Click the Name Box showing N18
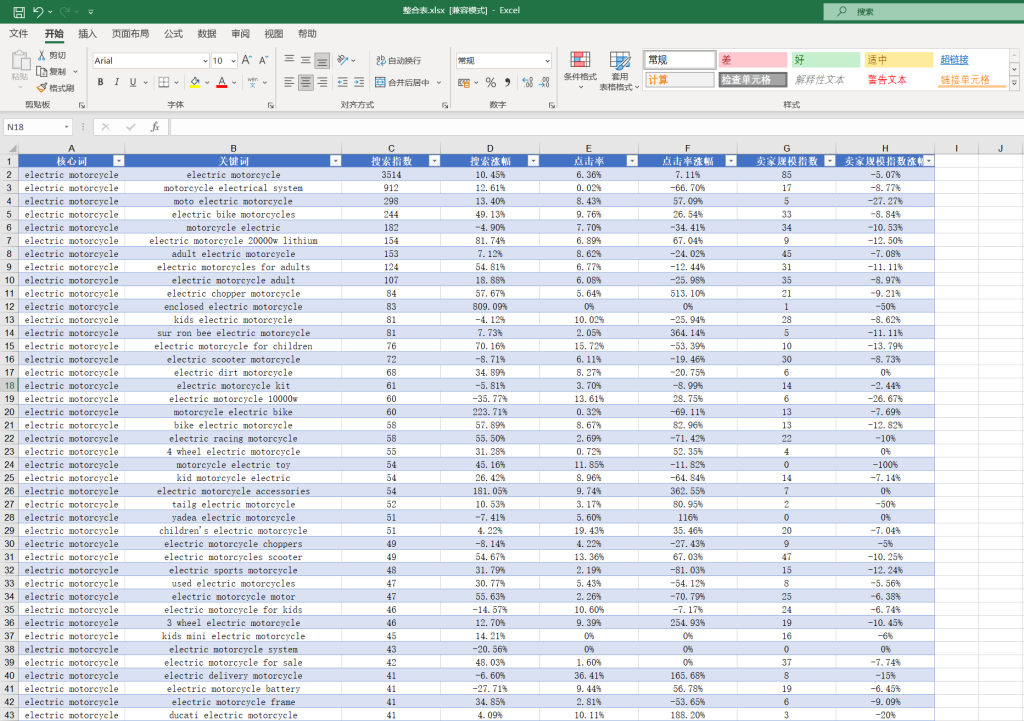Viewport: 1024px width, 721px height. 33,127
